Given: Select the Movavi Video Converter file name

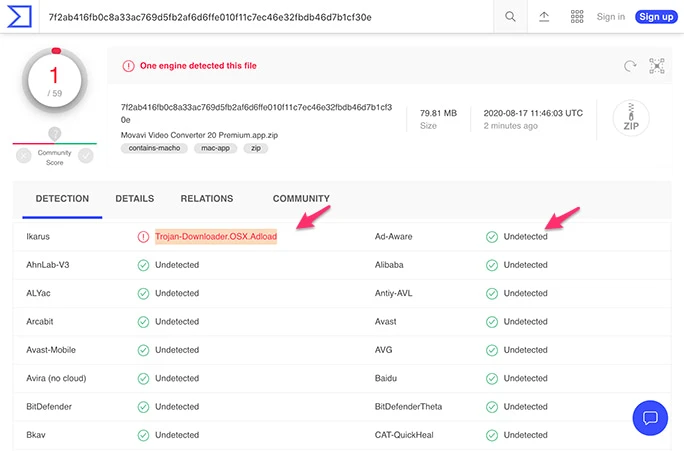Looking at the screenshot, I should [x=199, y=135].
